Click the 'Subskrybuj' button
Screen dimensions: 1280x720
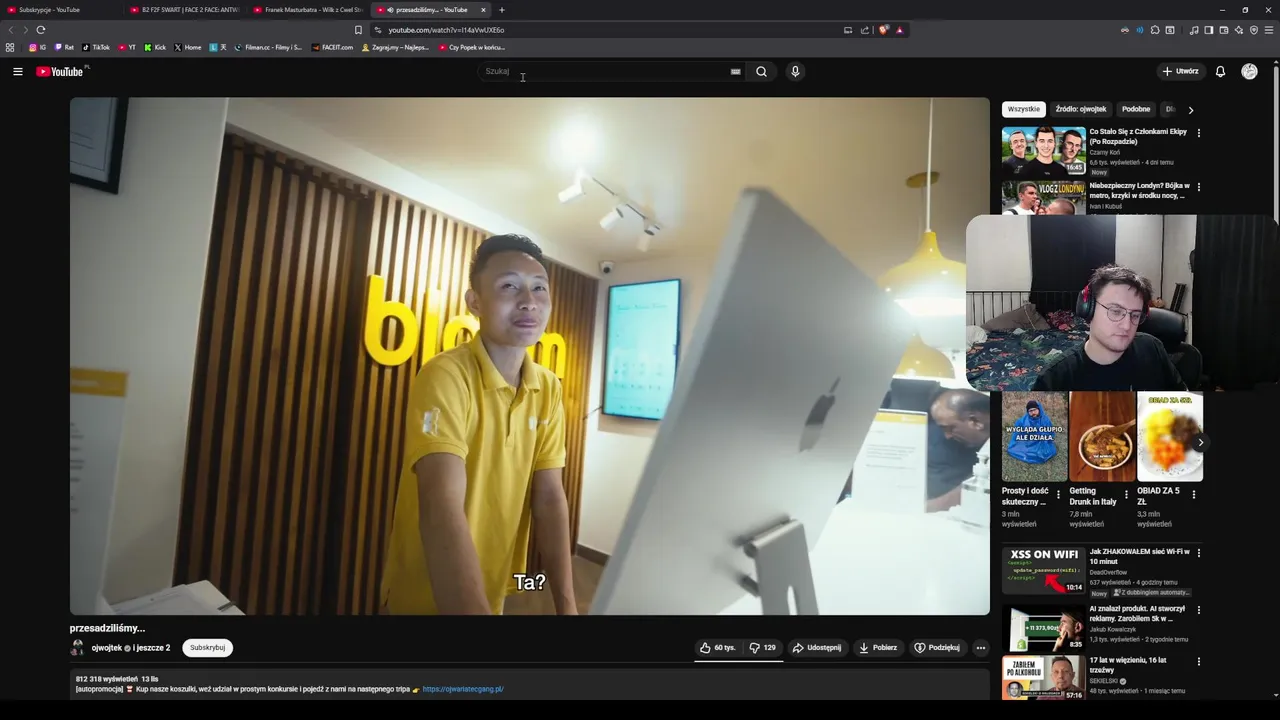(x=207, y=647)
